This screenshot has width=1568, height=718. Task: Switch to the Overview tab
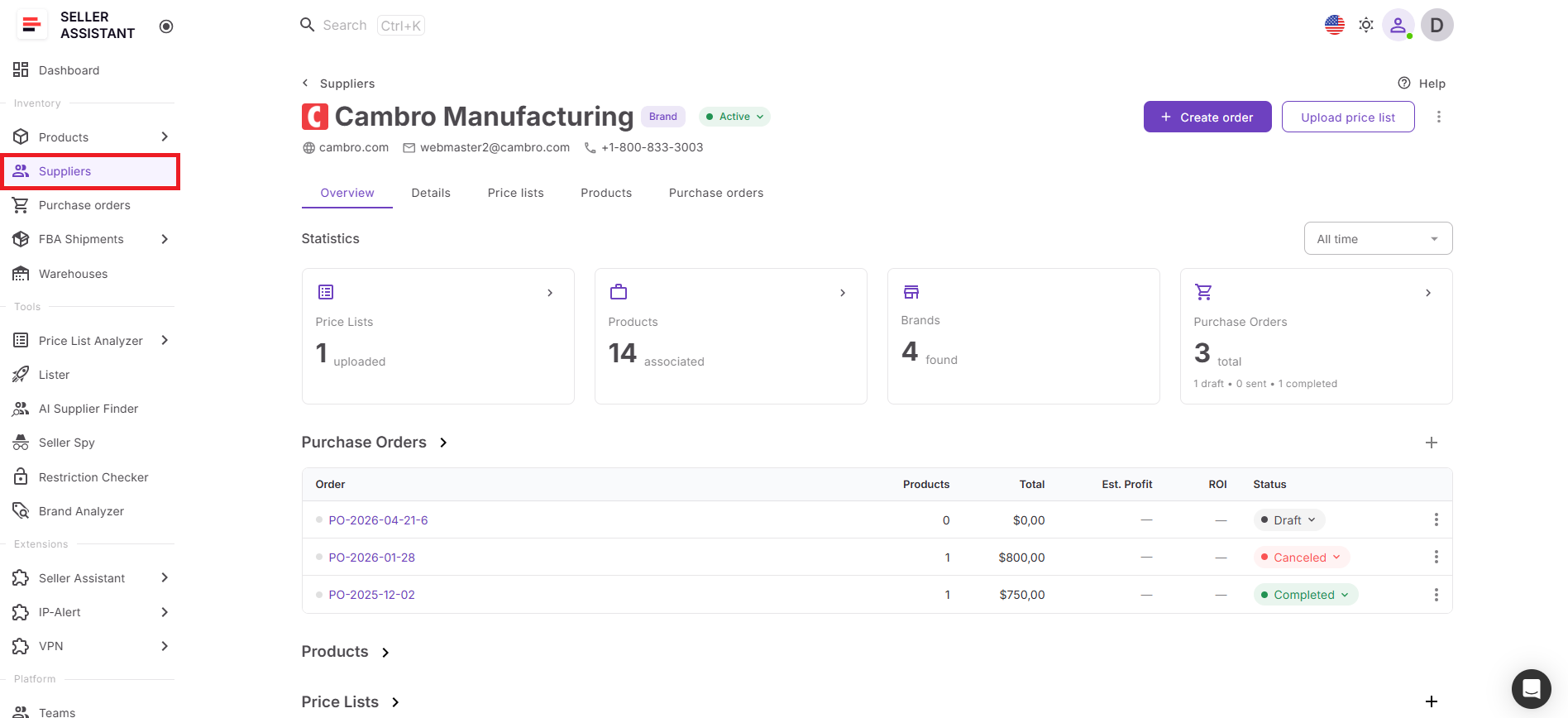pos(347,193)
